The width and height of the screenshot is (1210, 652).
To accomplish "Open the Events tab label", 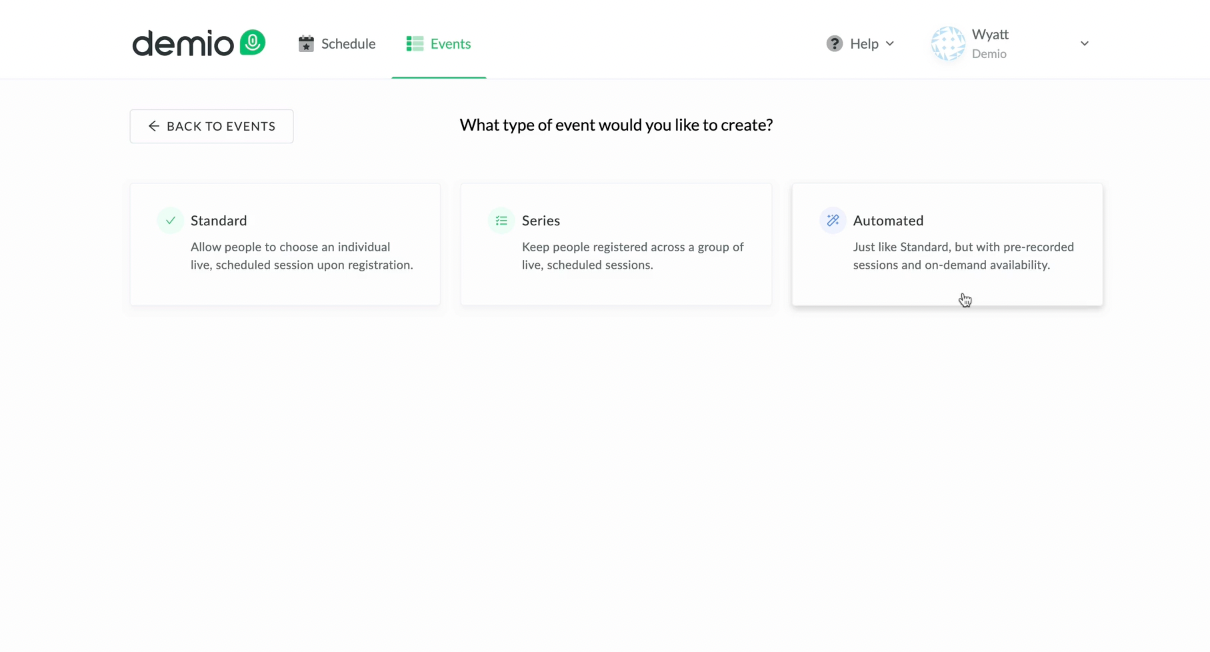I will pyautogui.click(x=451, y=44).
